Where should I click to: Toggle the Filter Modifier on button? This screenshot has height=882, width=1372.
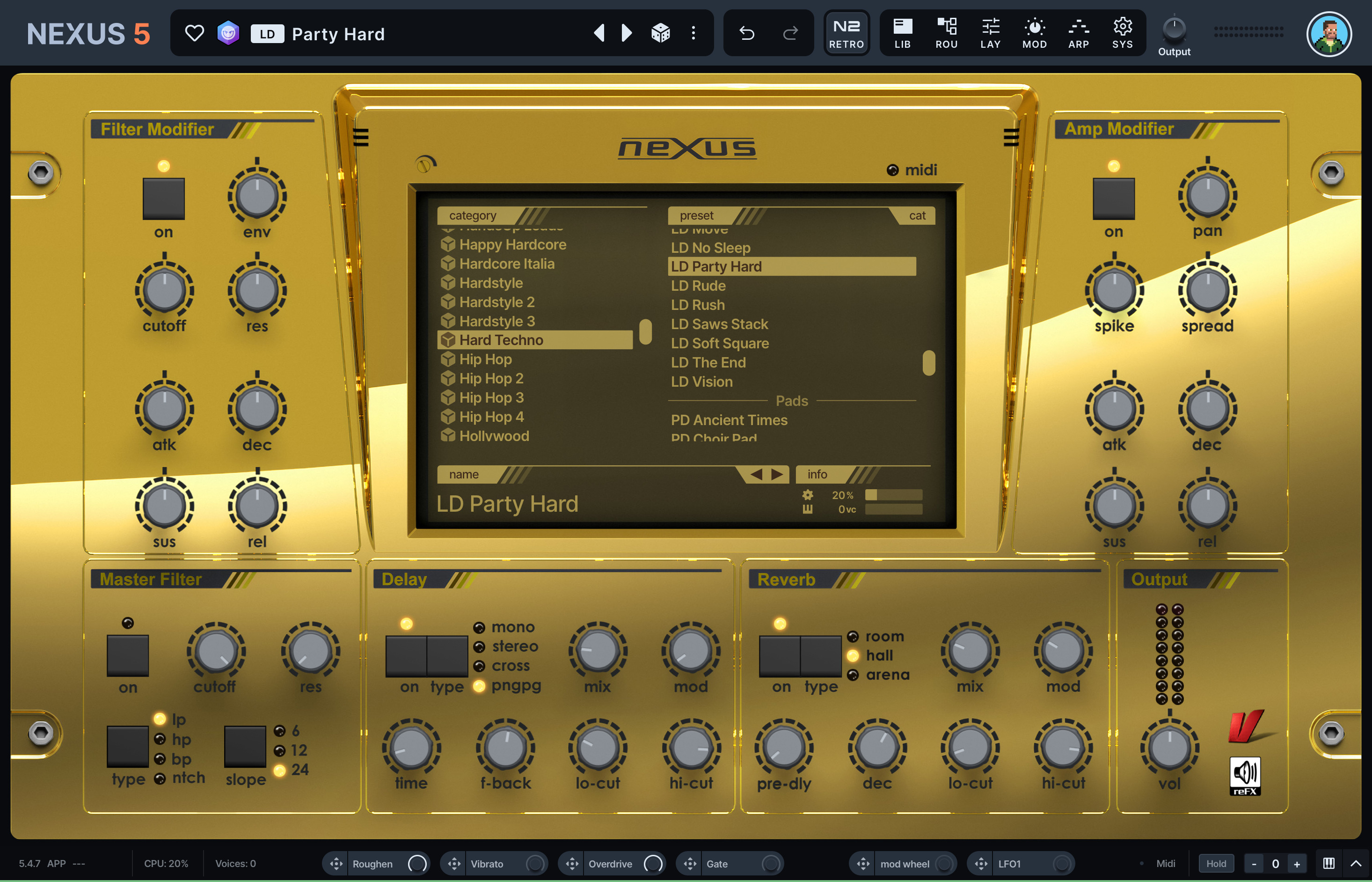(164, 199)
